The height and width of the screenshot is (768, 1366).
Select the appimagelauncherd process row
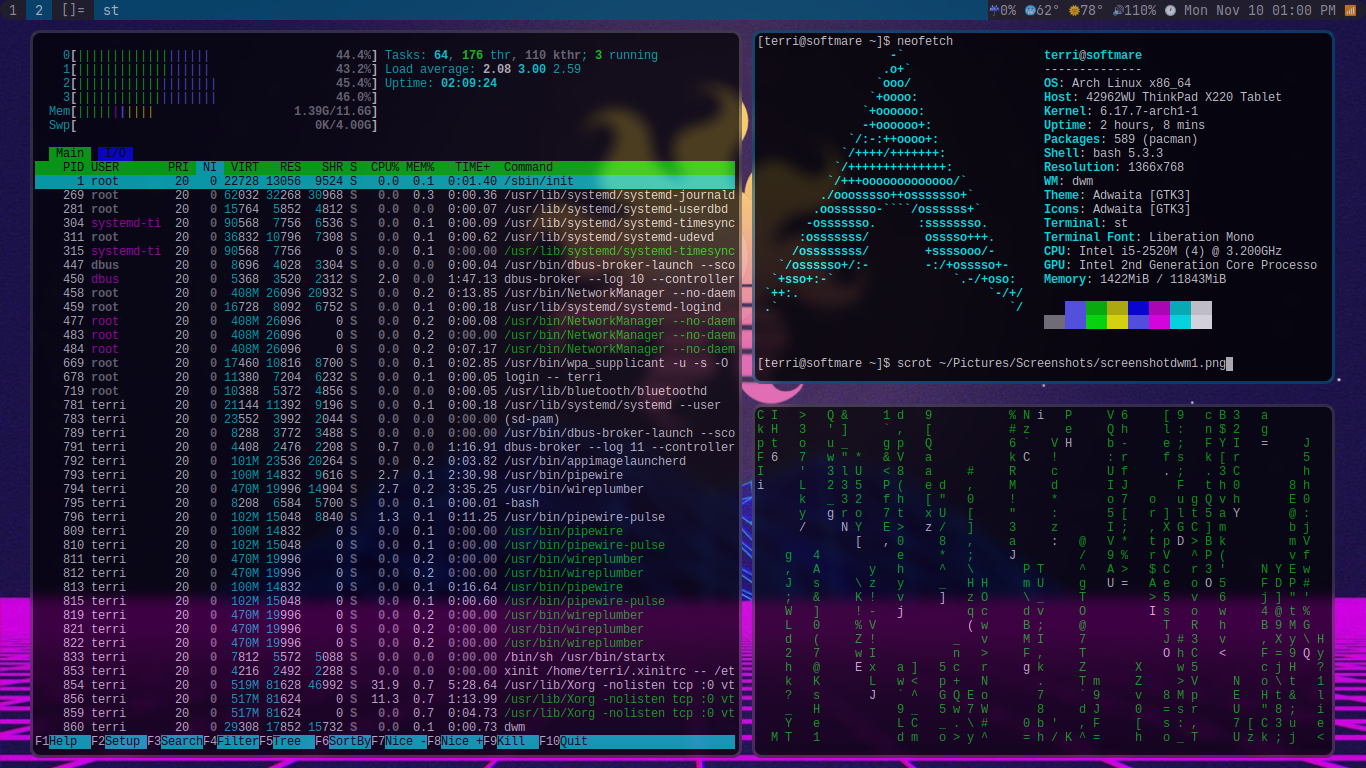pos(385,461)
